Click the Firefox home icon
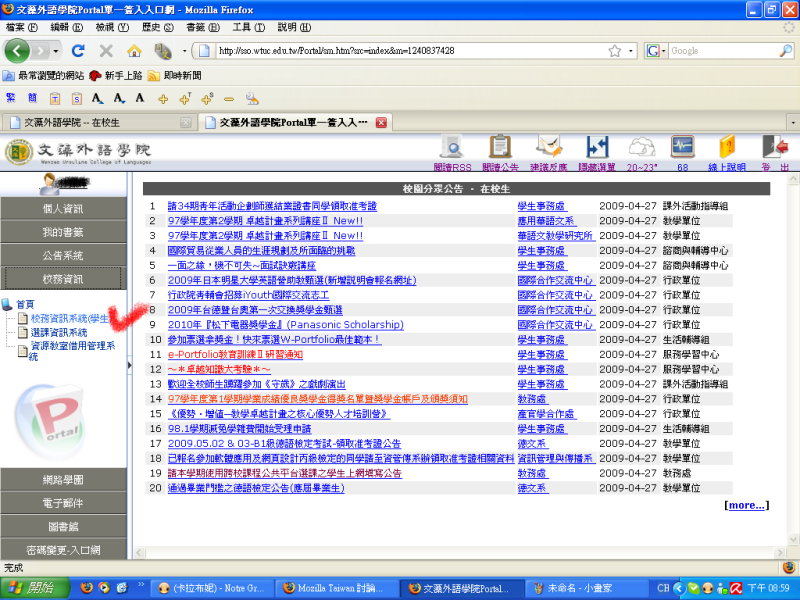The image size is (800, 600). click(134, 50)
